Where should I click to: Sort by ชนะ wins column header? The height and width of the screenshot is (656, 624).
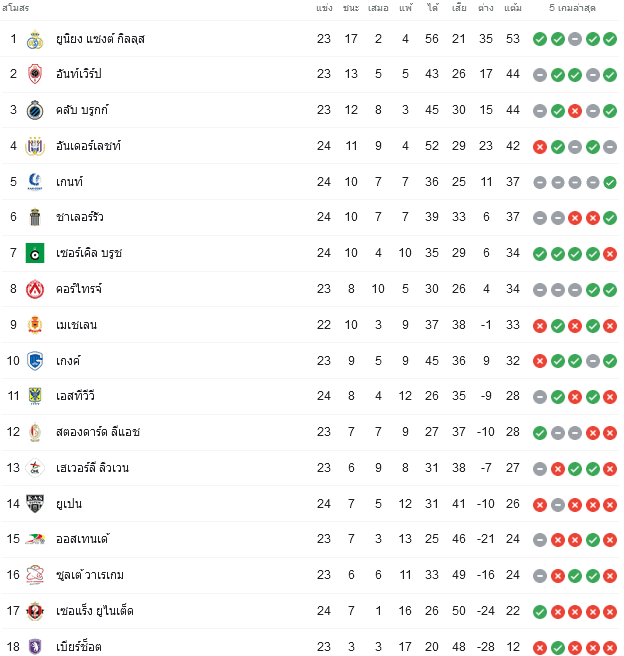[351, 8]
